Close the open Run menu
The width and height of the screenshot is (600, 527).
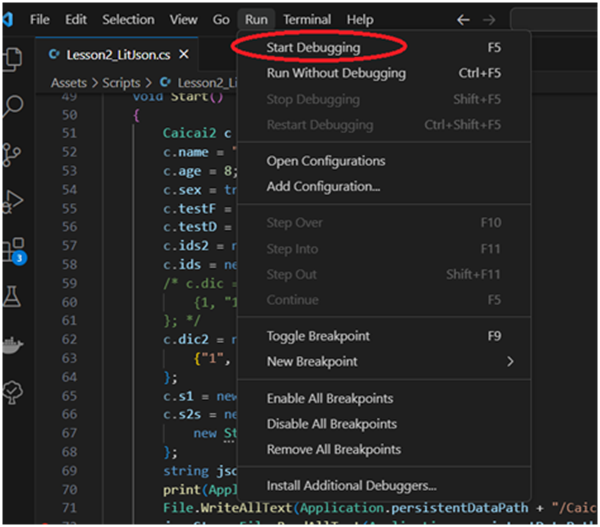click(x=256, y=20)
